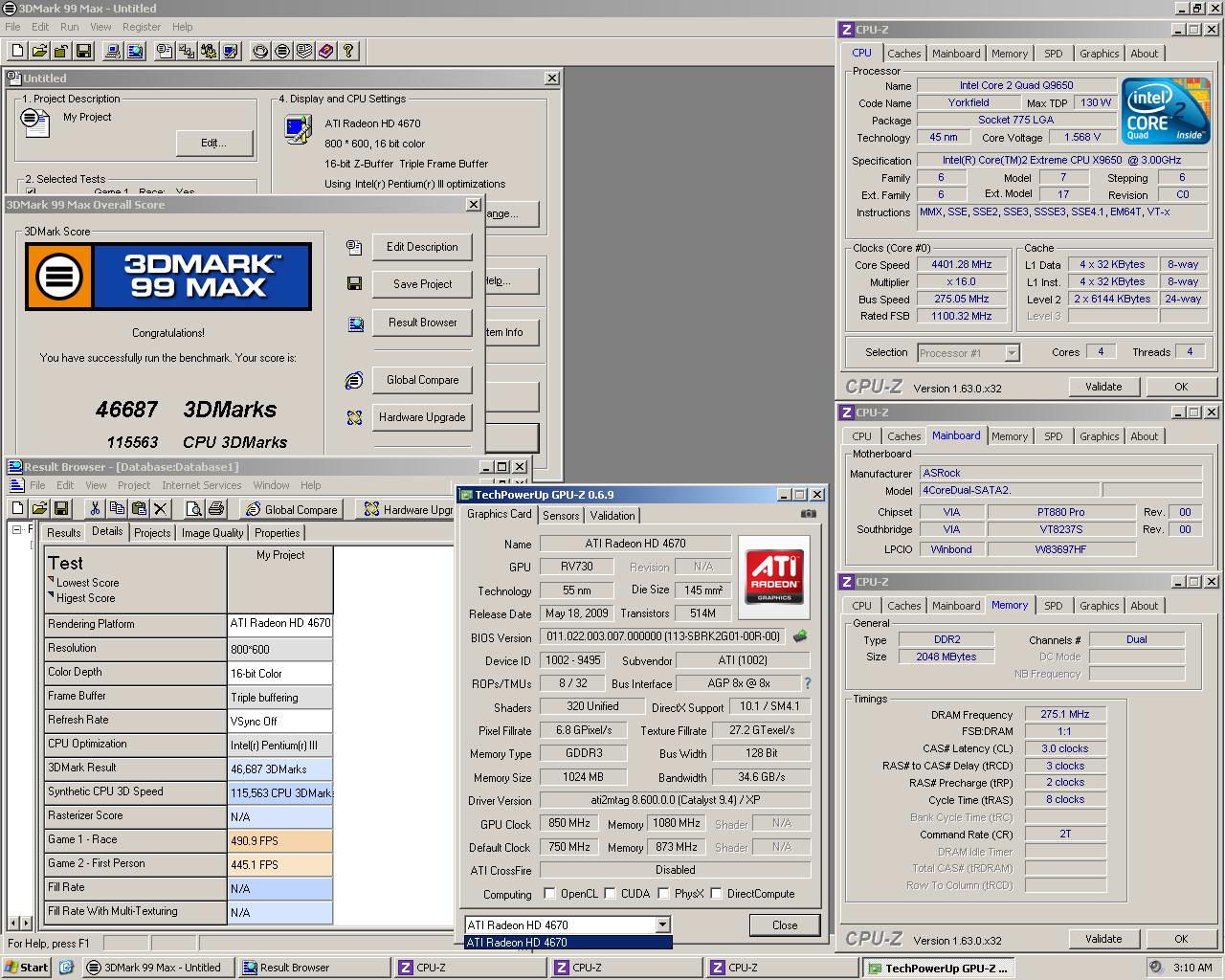Viewport: 1225px width, 980px height.
Task: Open the Properties tab in Result Browser
Action: [278, 533]
